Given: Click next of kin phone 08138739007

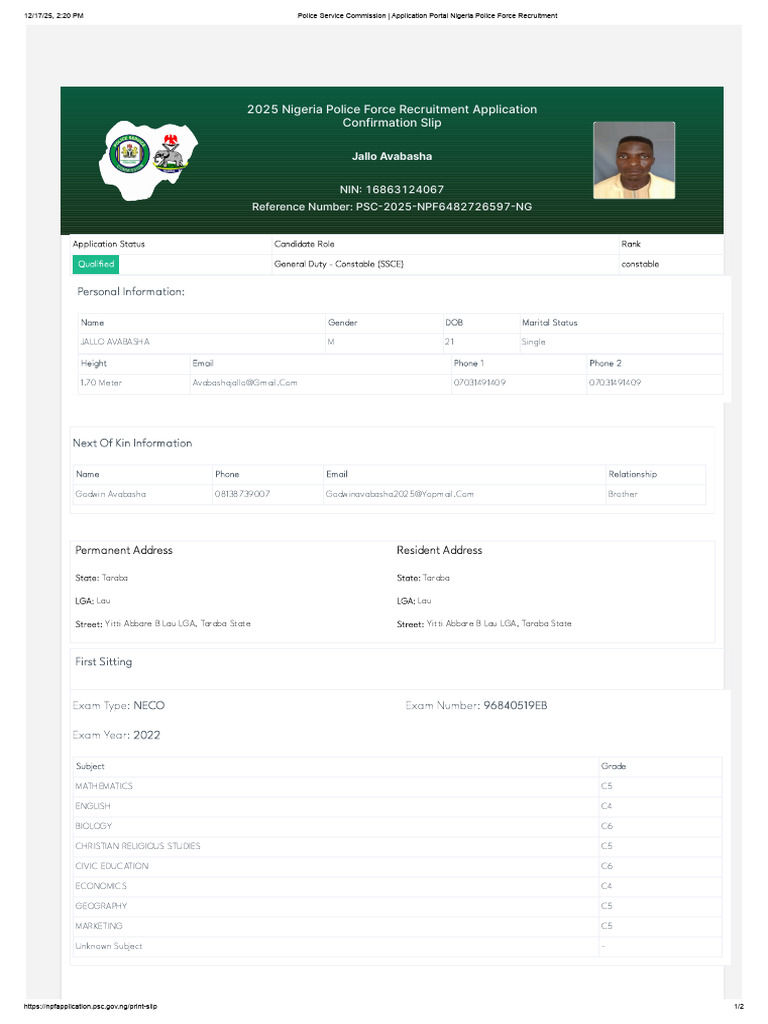Looking at the screenshot, I should pyautogui.click(x=242, y=494).
